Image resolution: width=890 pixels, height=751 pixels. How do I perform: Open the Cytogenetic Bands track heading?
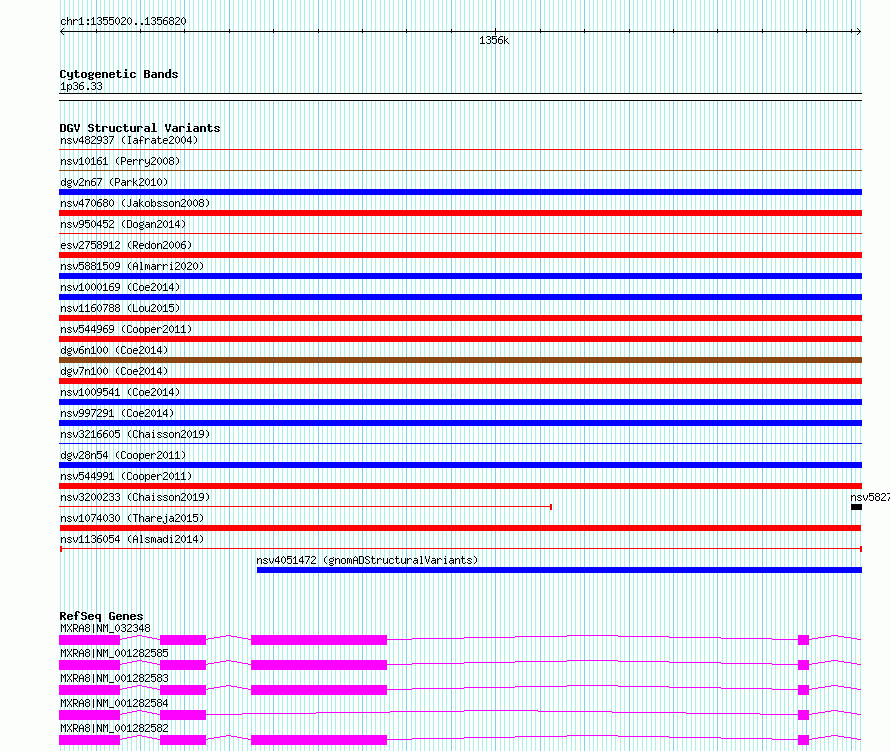(119, 74)
